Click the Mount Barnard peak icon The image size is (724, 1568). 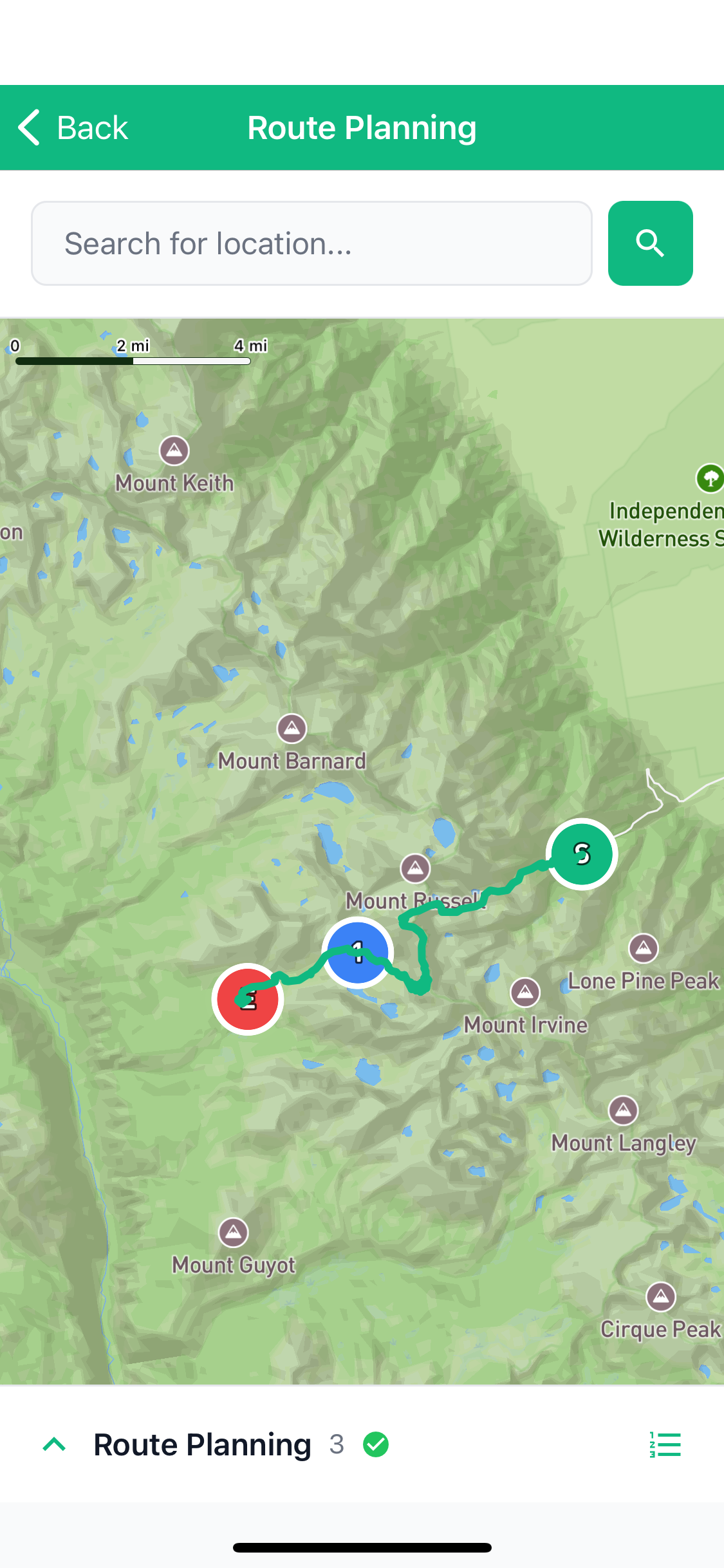pyautogui.click(x=292, y=728)
